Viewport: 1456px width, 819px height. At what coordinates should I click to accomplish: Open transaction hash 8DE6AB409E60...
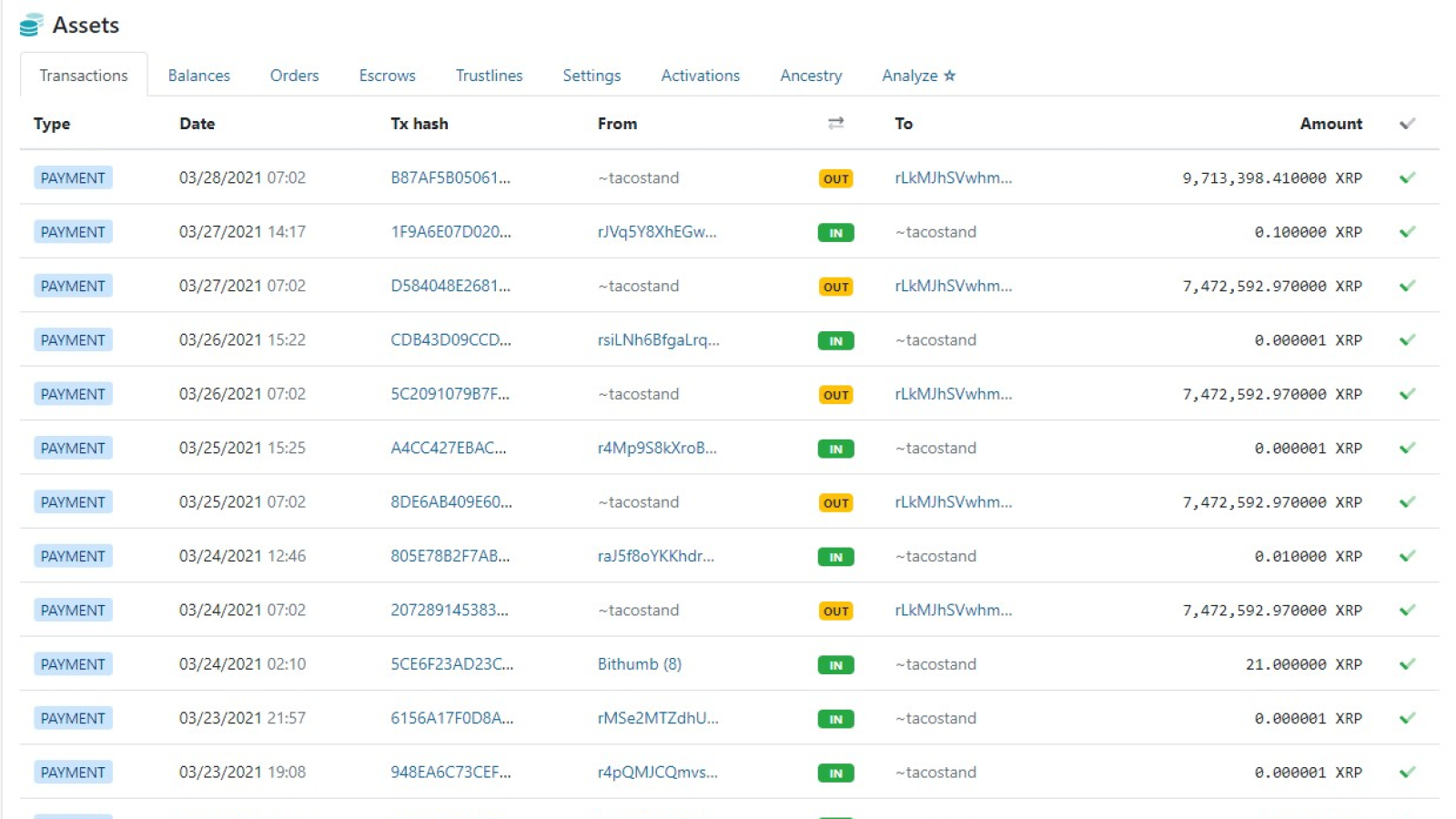point(451,501)
